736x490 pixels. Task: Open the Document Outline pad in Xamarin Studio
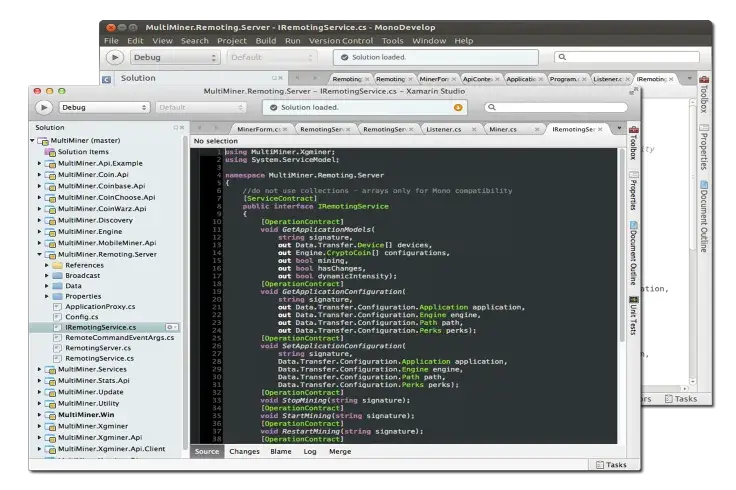[x=633, y=253]
